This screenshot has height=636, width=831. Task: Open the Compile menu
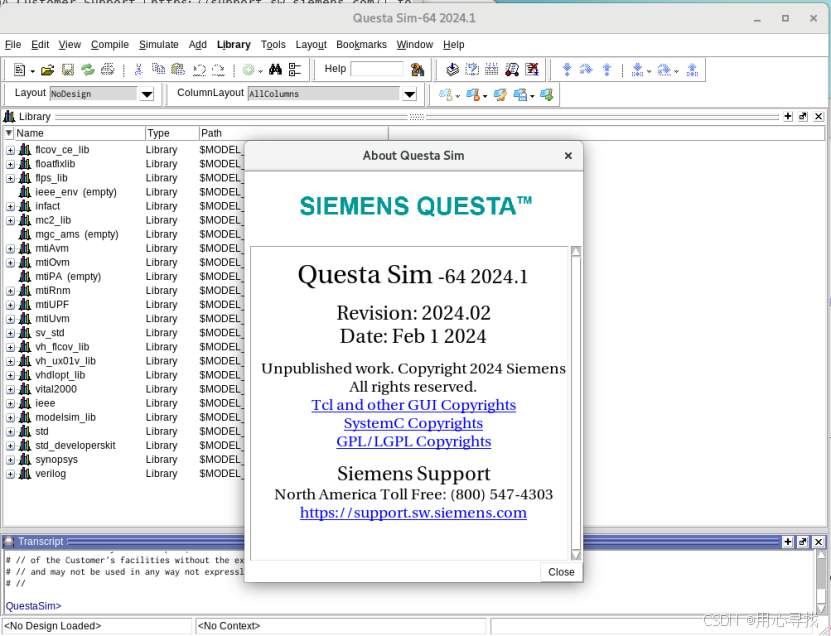(x=110, y=45)
